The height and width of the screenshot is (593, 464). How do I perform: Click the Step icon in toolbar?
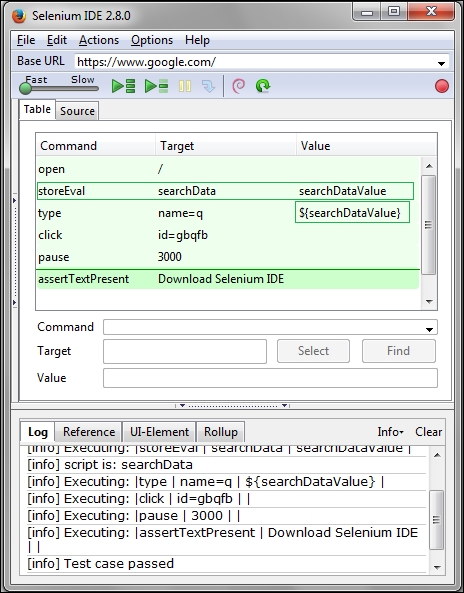208,86
